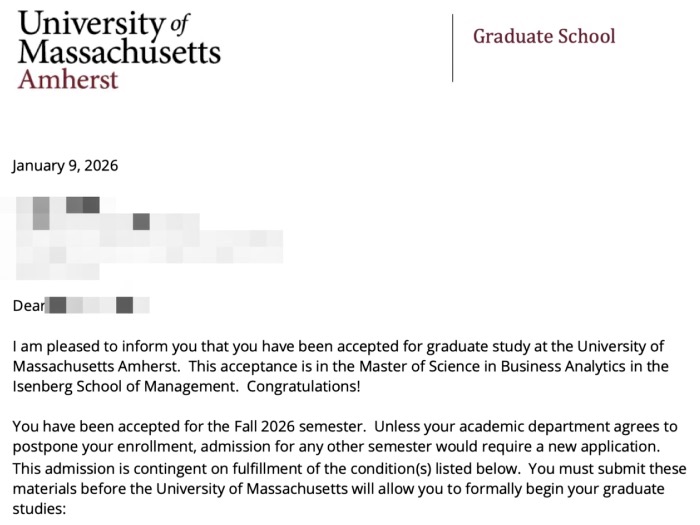The width and height of the screenshot is (700, 525).
Task: Click the blurred recipient address block
Action: tap(140, 238)
